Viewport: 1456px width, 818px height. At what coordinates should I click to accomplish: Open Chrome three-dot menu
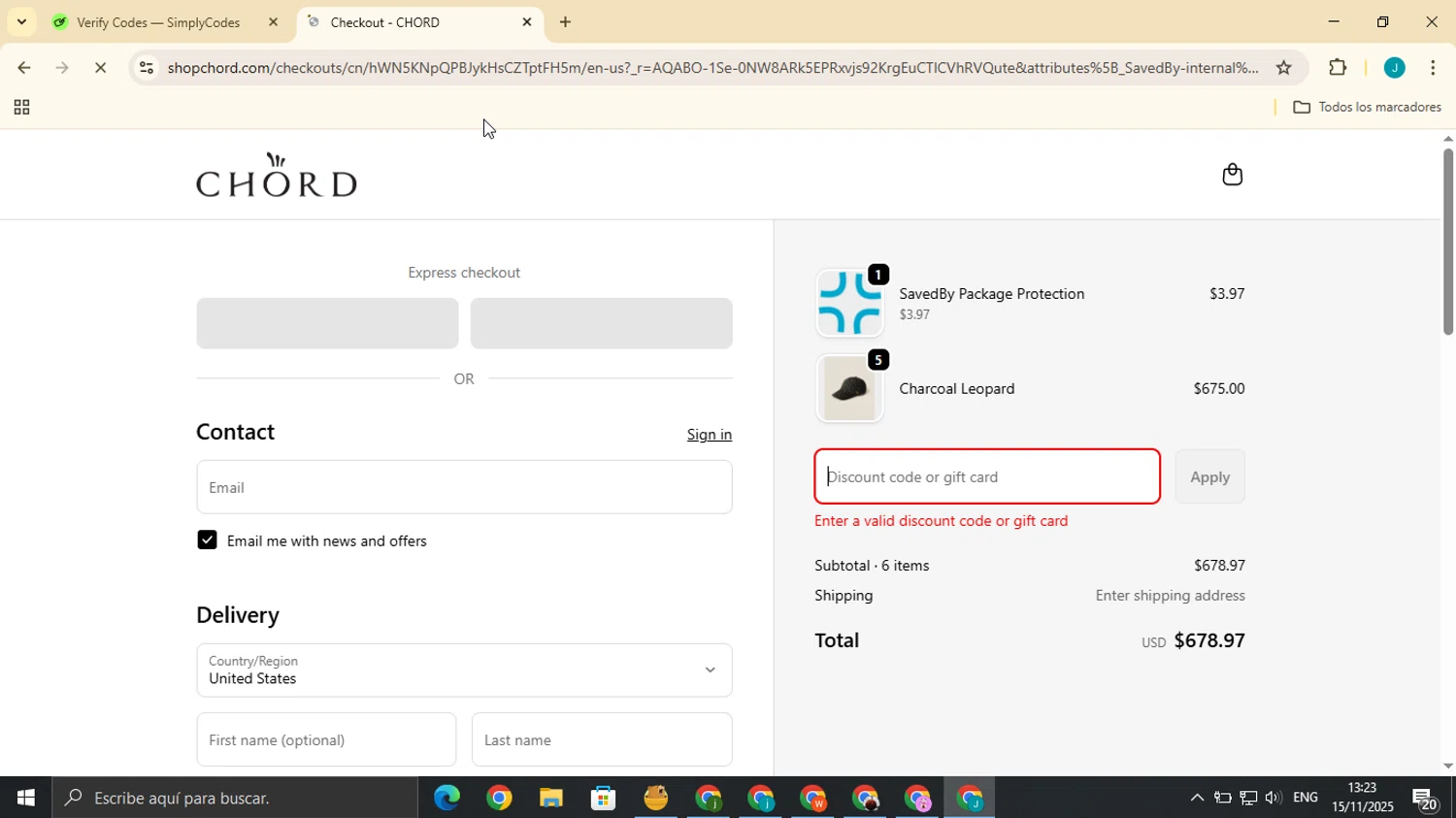pyautogui.click(x=1433, y=68)
